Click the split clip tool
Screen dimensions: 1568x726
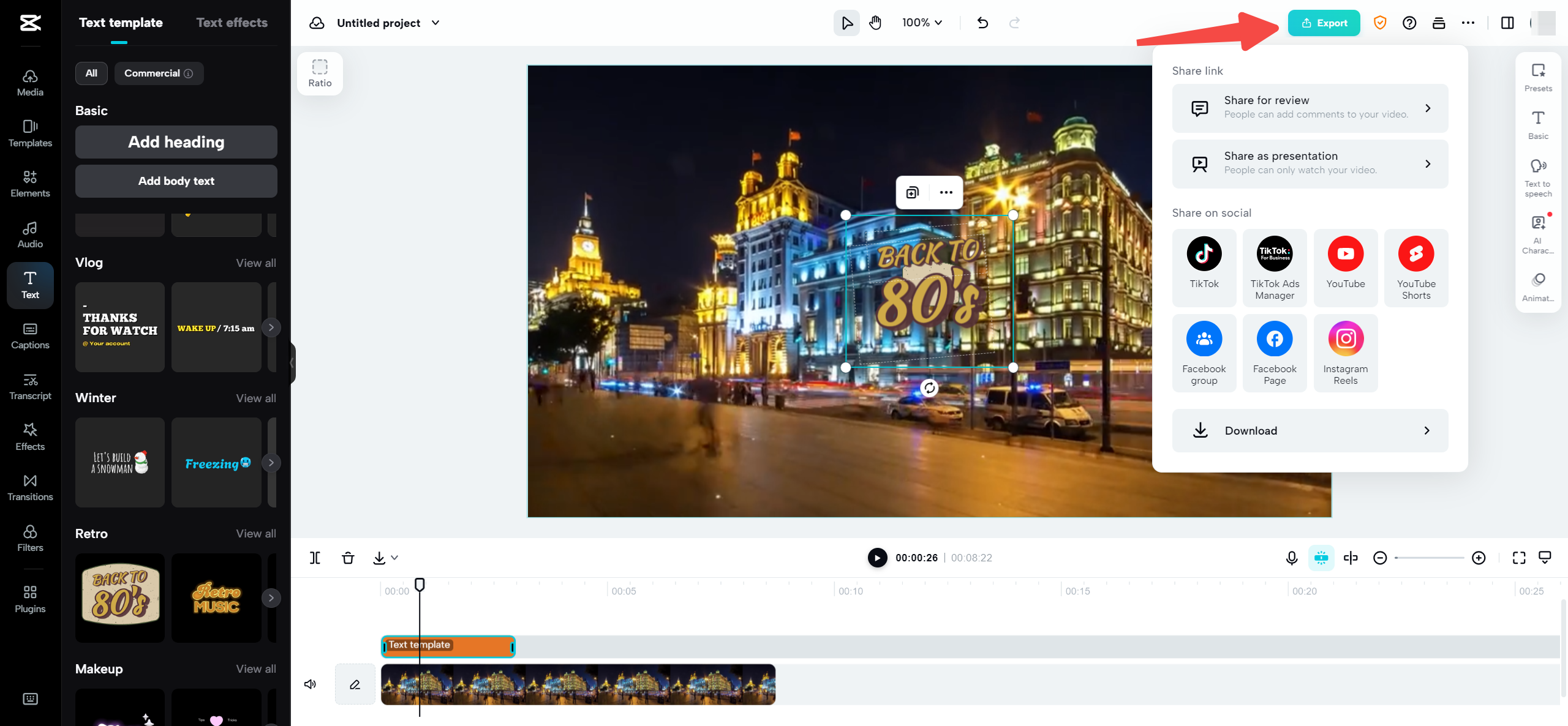[x=314, y=558]
